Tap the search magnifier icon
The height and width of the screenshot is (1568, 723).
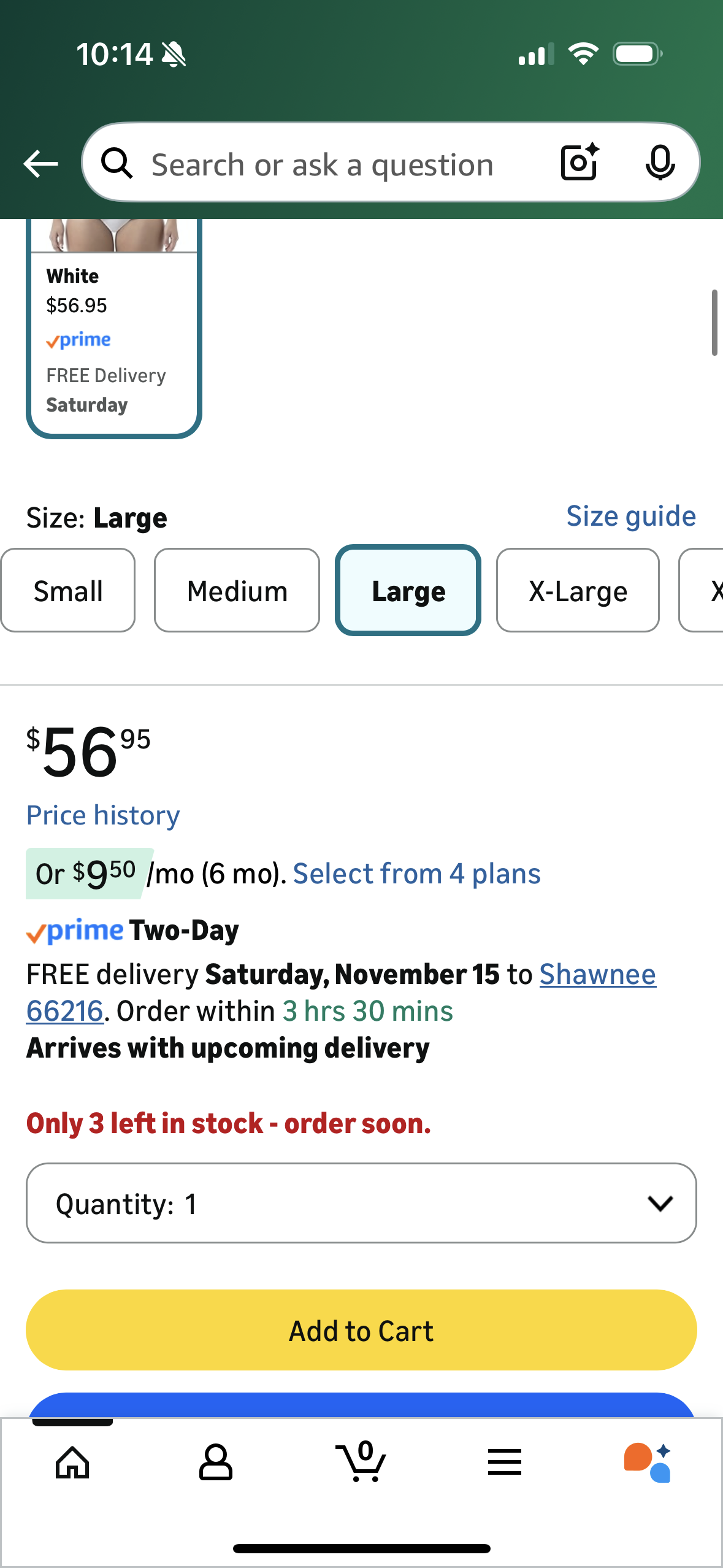point(117,164)
